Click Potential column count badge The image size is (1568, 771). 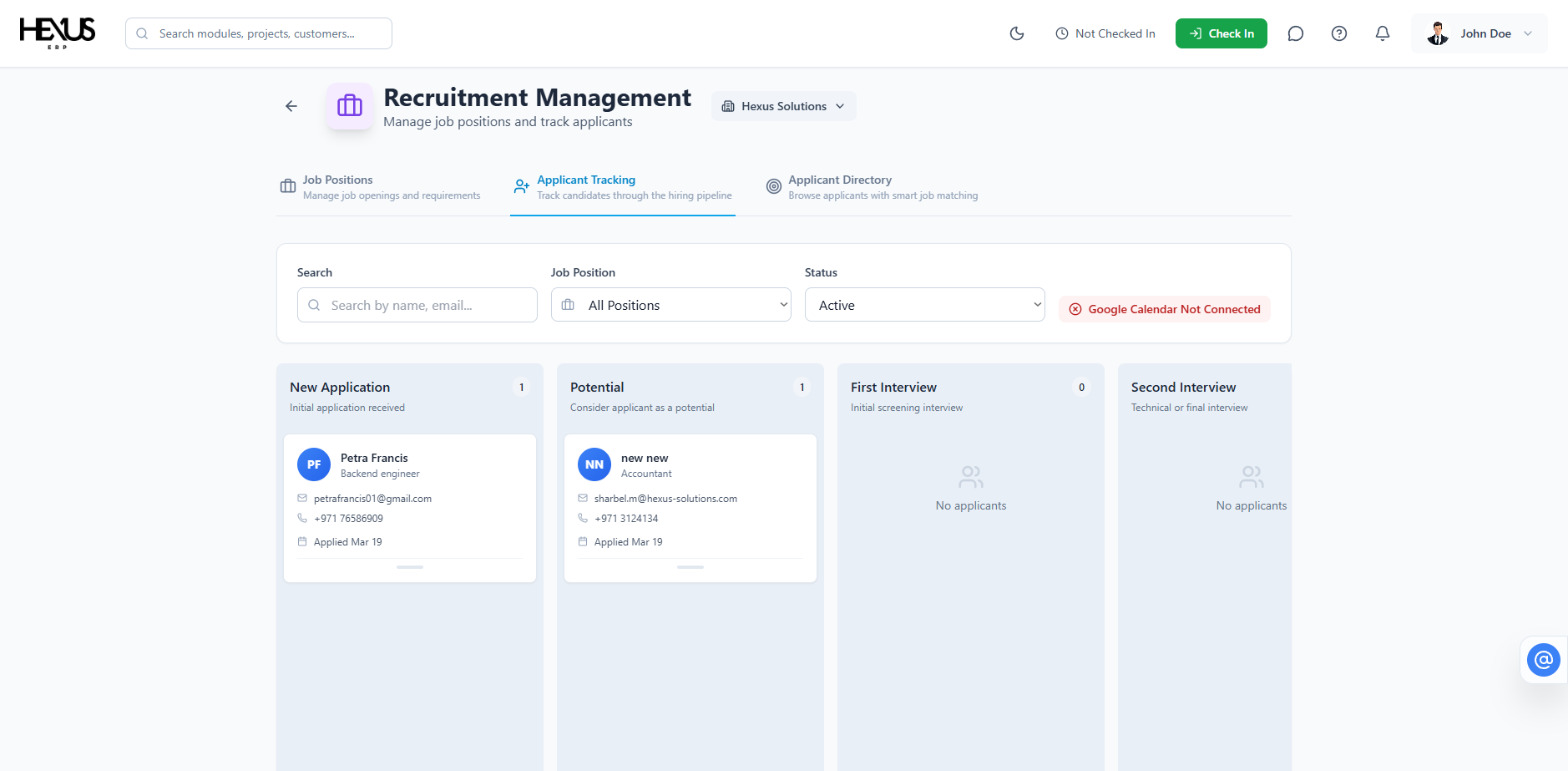pyautogui.click(x=802, y=388)
